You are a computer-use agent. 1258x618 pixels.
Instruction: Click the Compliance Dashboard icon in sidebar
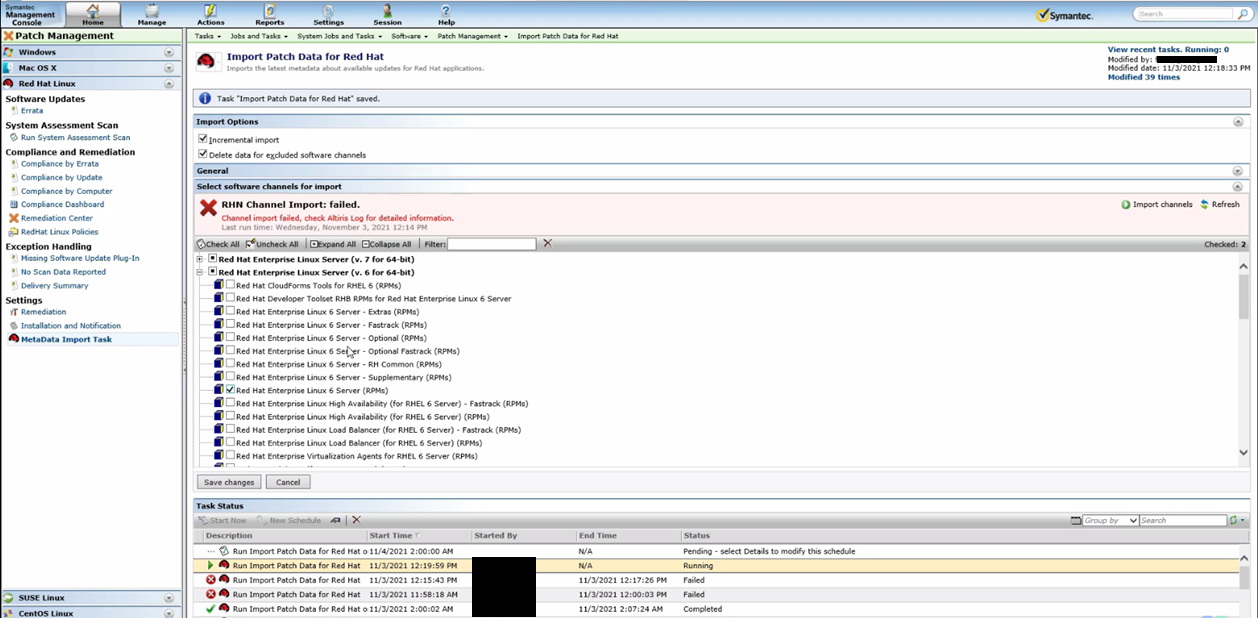click(14, 204)
